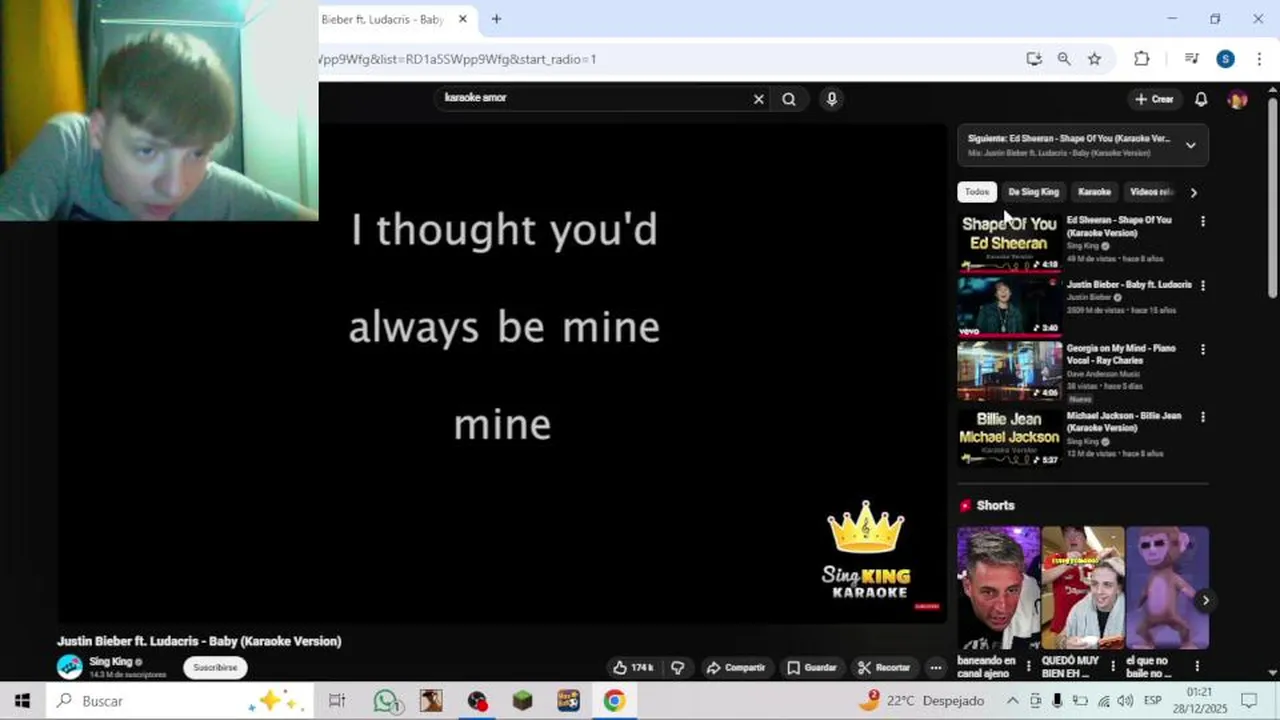Click the Chrome install app icon in address bar
Viewport: 1280px width, 720px height.
(x=1034, y=59)
